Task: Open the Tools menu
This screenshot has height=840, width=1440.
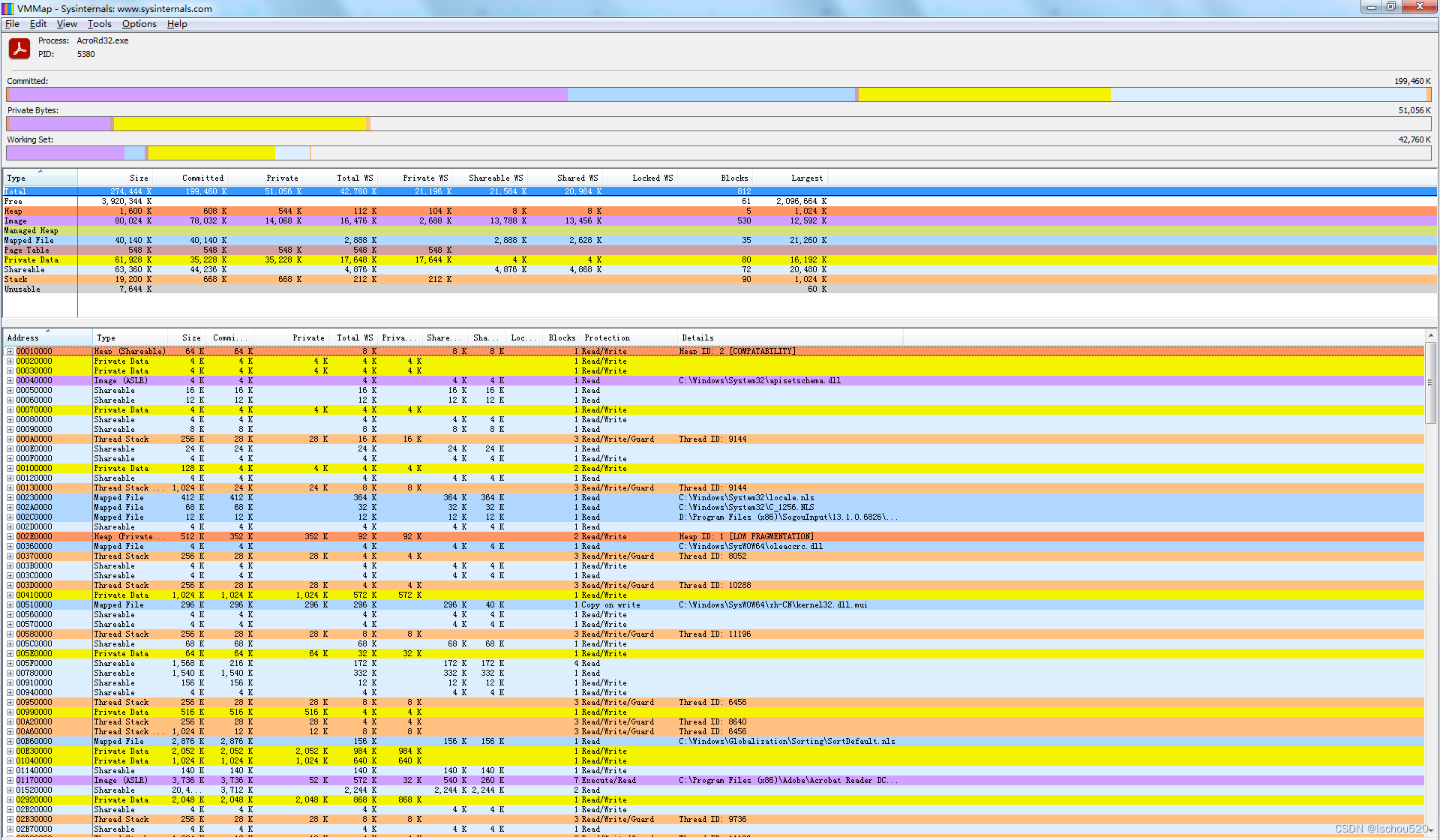Action: [x=99, y=24]
